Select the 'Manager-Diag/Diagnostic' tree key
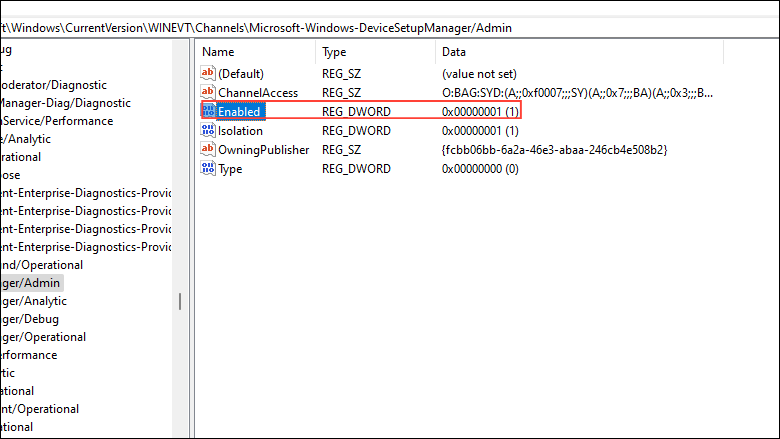 pyautogui.click(x=65, y=103)
